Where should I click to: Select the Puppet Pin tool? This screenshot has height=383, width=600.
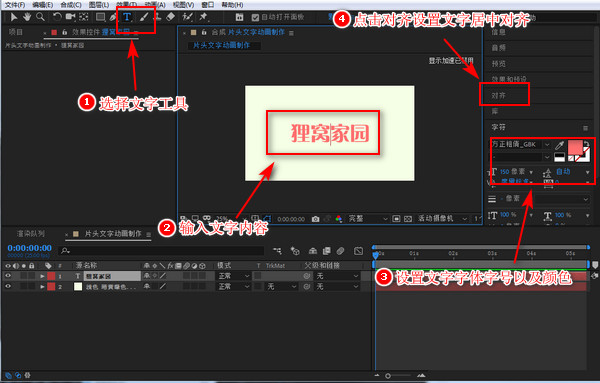coord(203,17)
